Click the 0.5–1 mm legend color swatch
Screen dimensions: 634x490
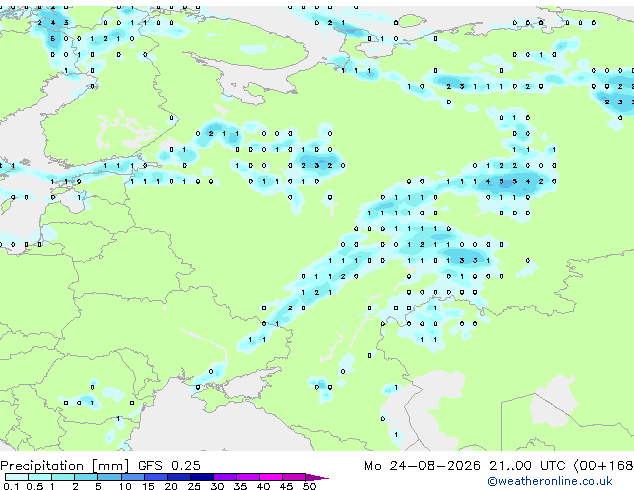pyautogui.click(x=40, y=477)
